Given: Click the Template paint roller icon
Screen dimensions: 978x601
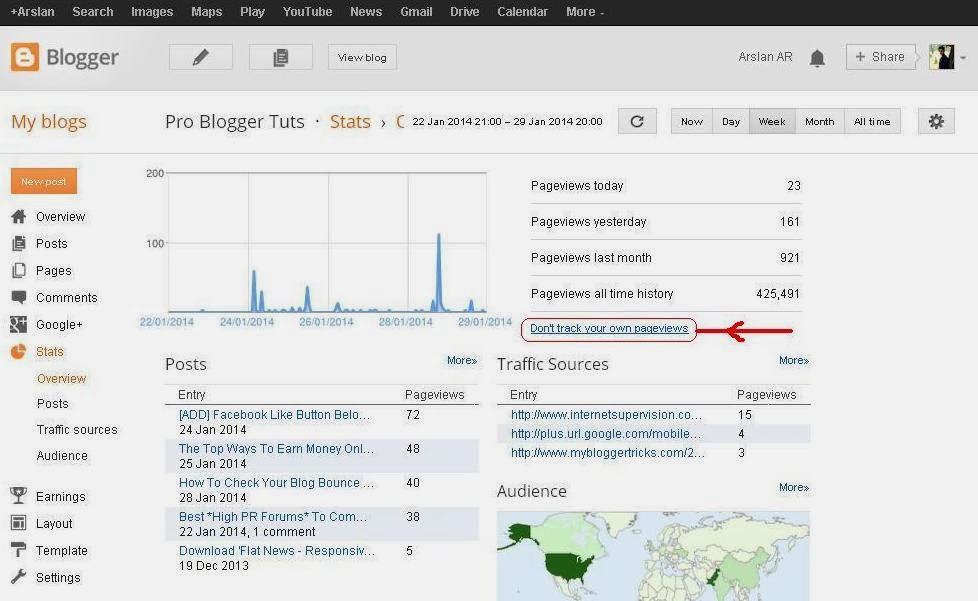Looking at the screenshot, I should pos(19,550).
